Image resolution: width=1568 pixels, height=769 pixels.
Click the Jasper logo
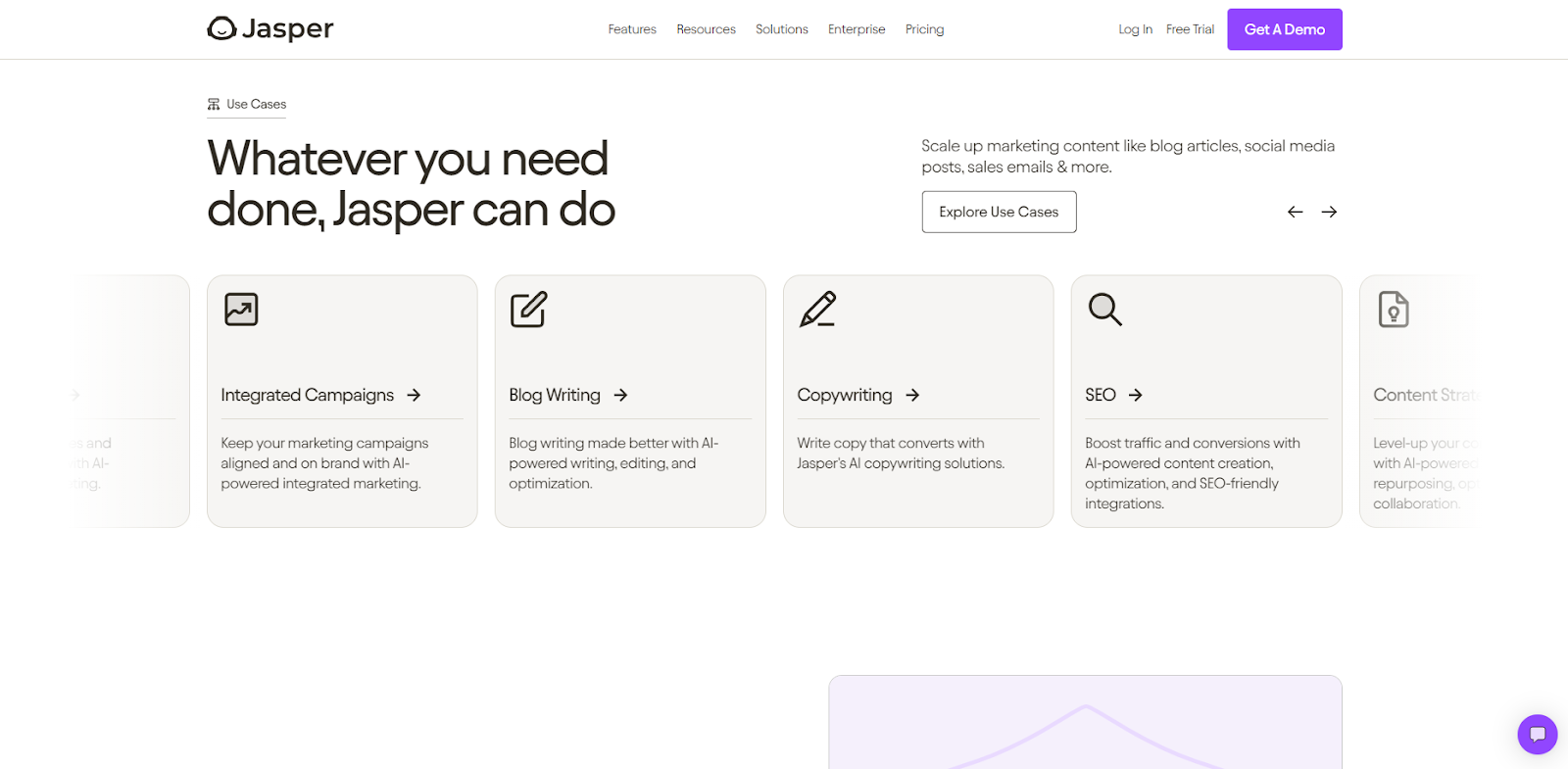(270, 28)
